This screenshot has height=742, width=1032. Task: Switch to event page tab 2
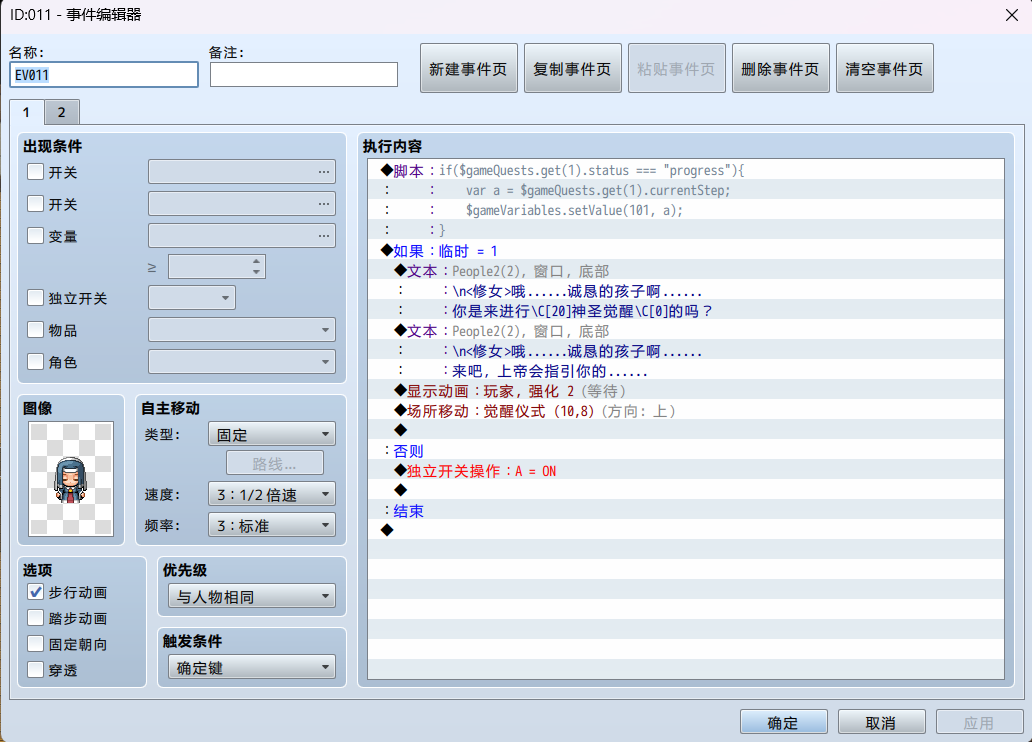click(x=62, y=112)
